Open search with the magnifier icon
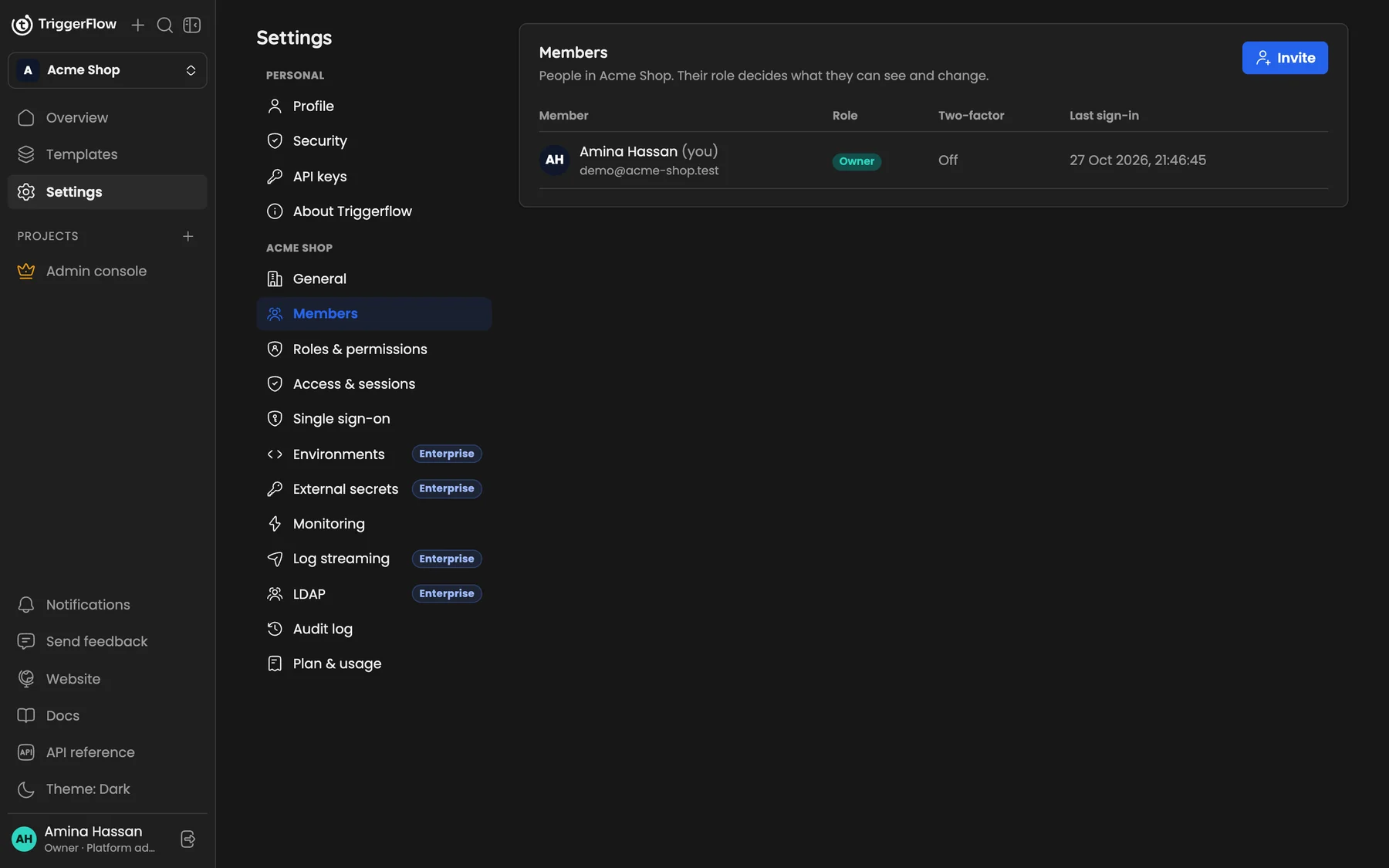 [x=165, y=25]
